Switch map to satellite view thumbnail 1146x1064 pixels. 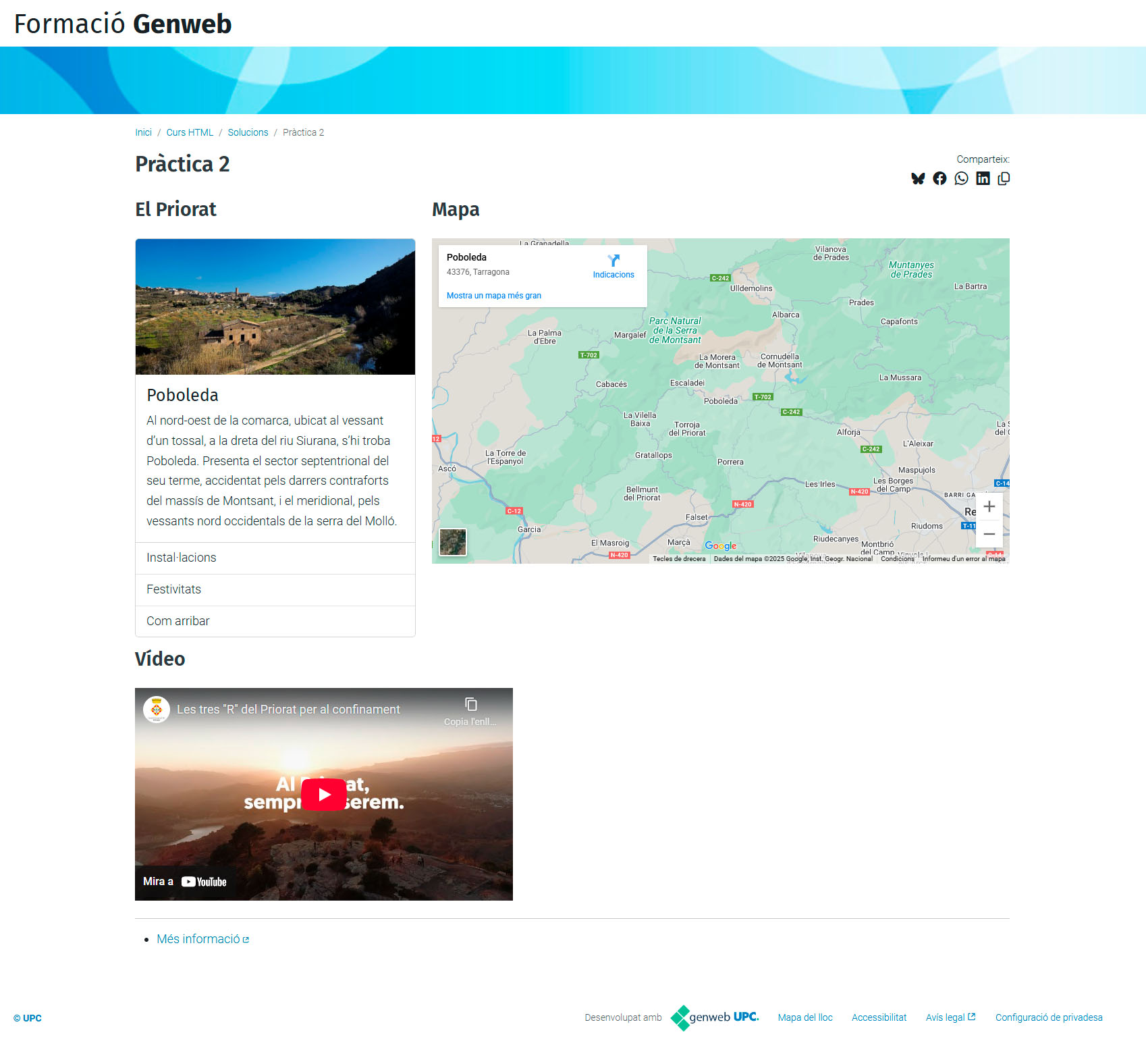click(453, 542)
